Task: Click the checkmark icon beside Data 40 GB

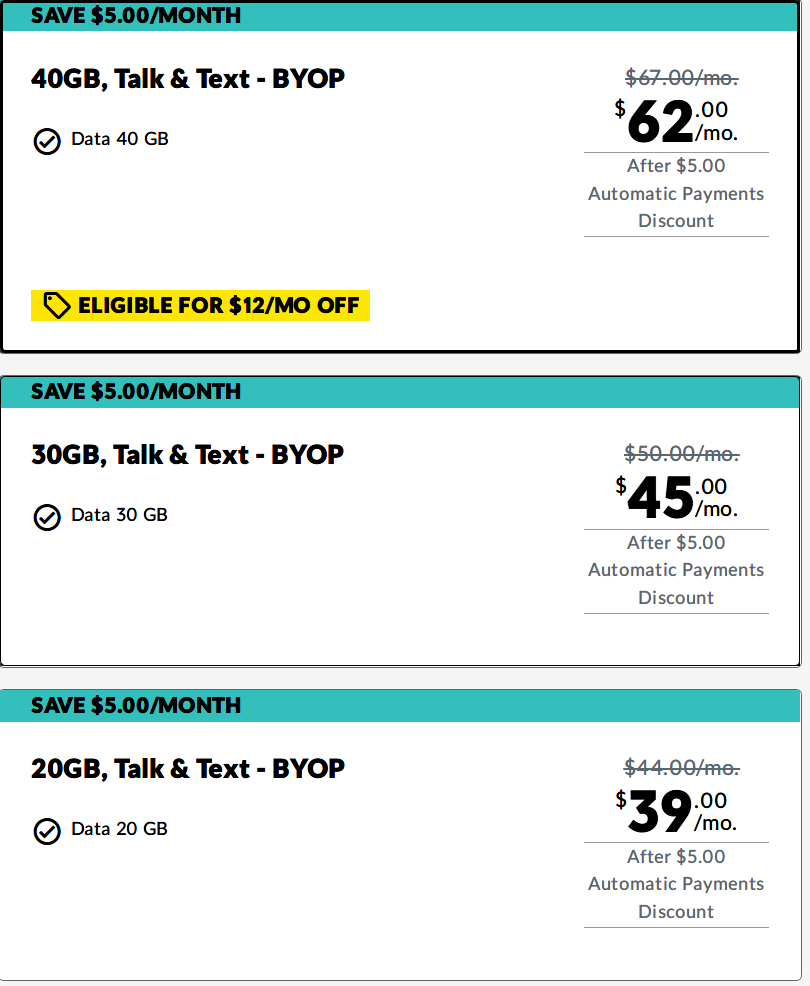Action: pyautogui.click(x=47, y=141)
